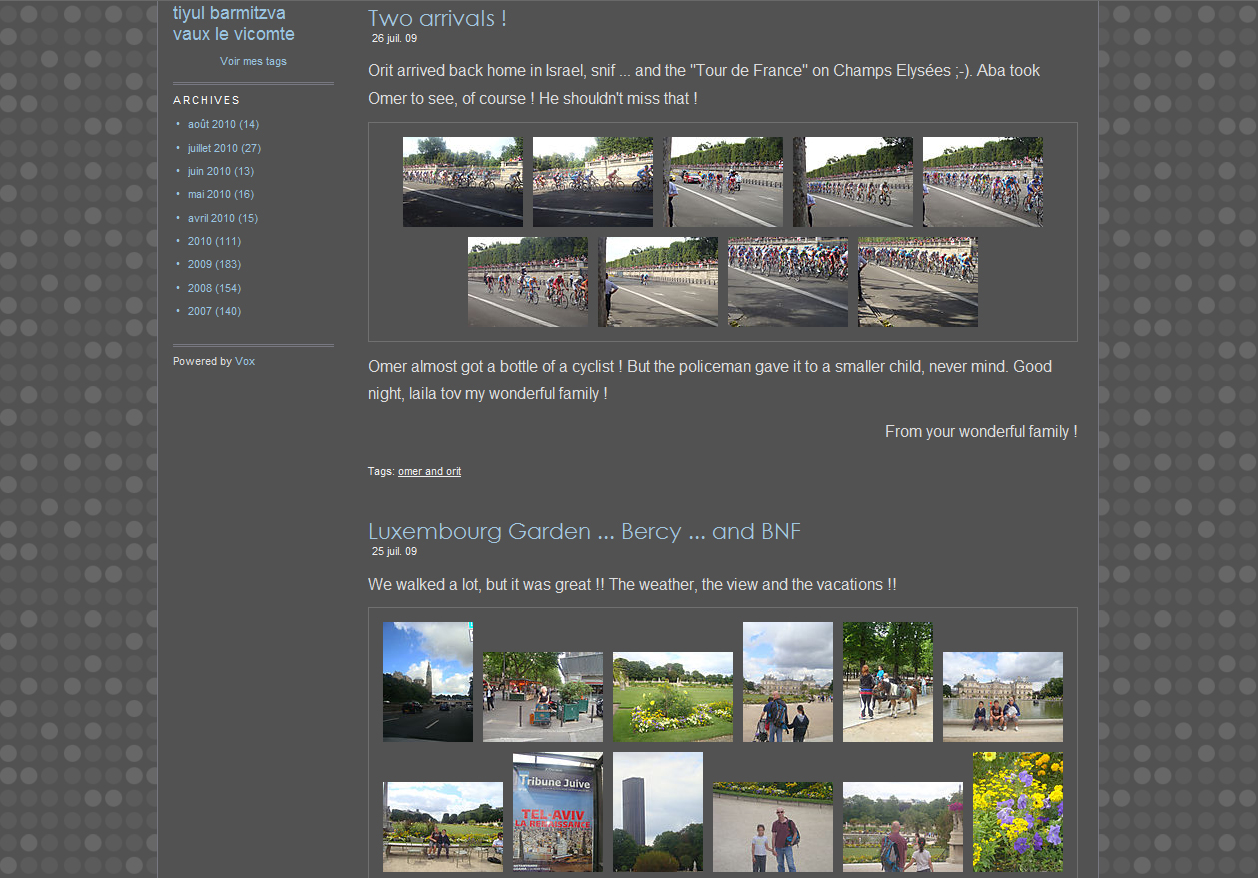
Task: Open the 'Two arrivals !' post title
Action: (x=437, y=18)
